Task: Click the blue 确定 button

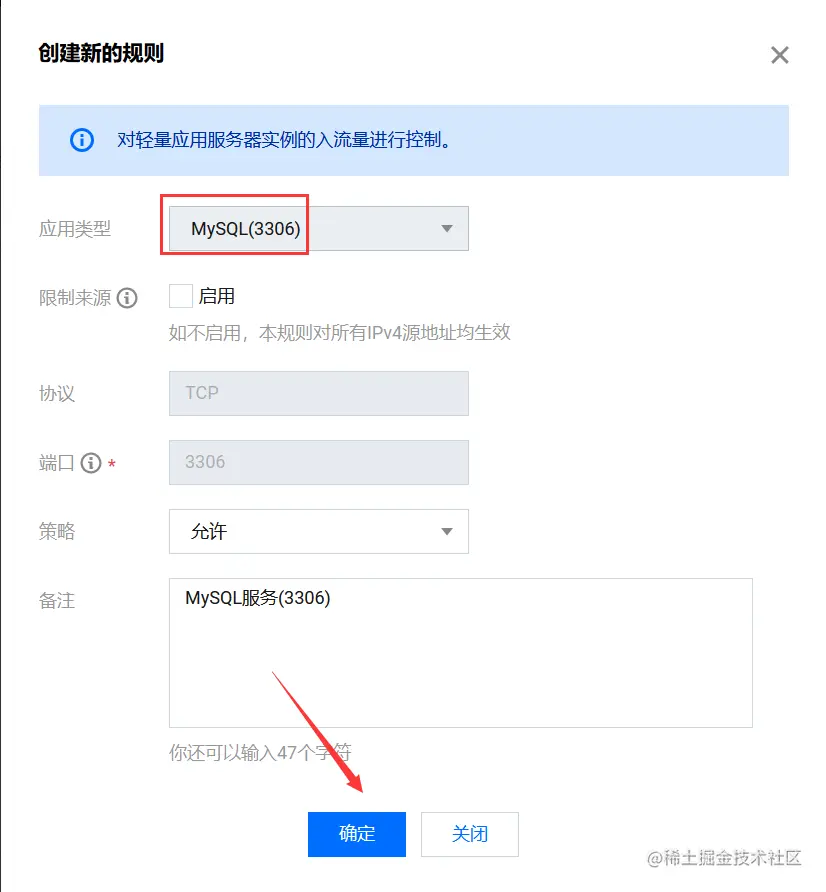Action: [x=357, y=834]
